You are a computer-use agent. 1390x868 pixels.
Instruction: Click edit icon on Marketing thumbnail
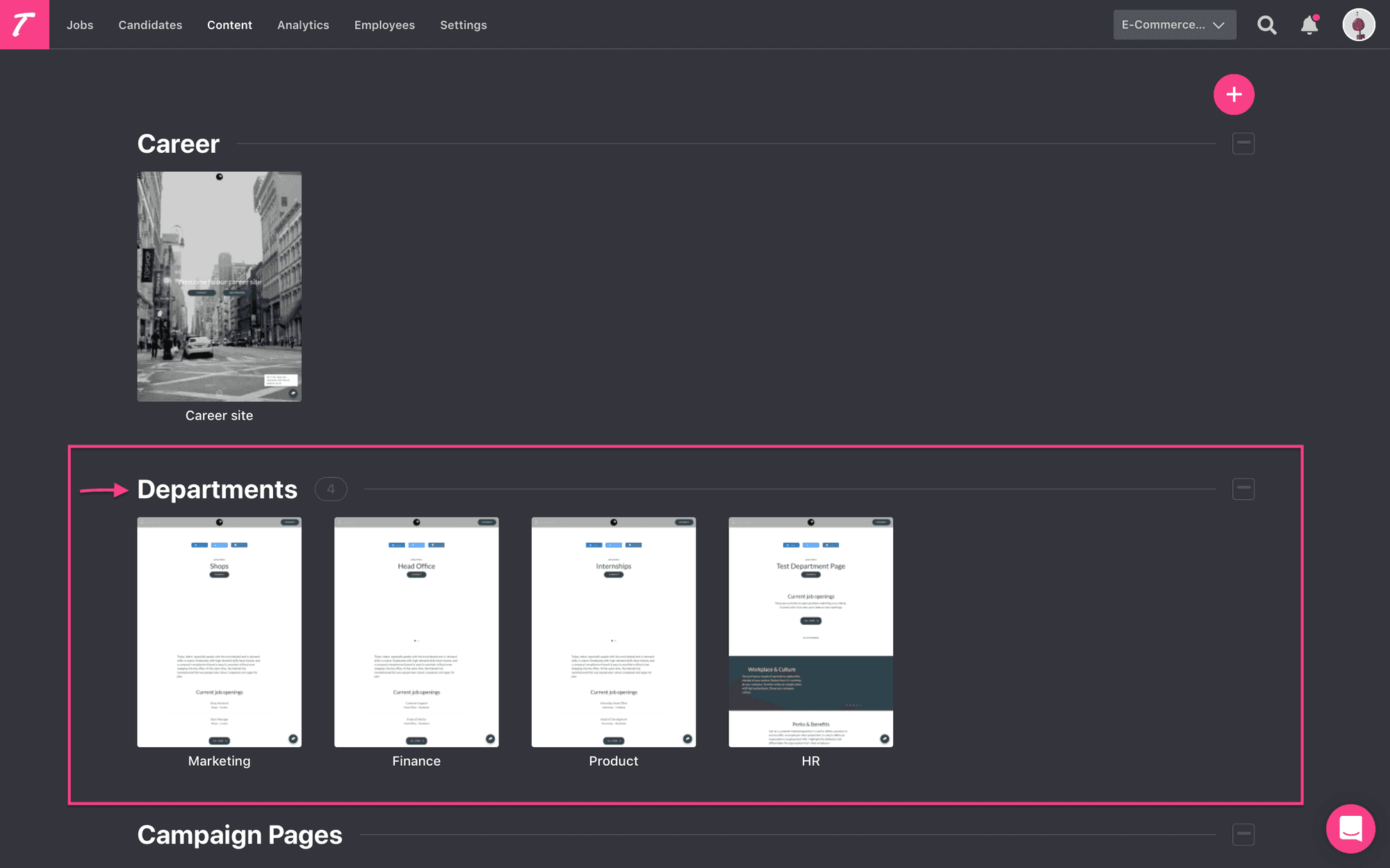tap(293, 739)
